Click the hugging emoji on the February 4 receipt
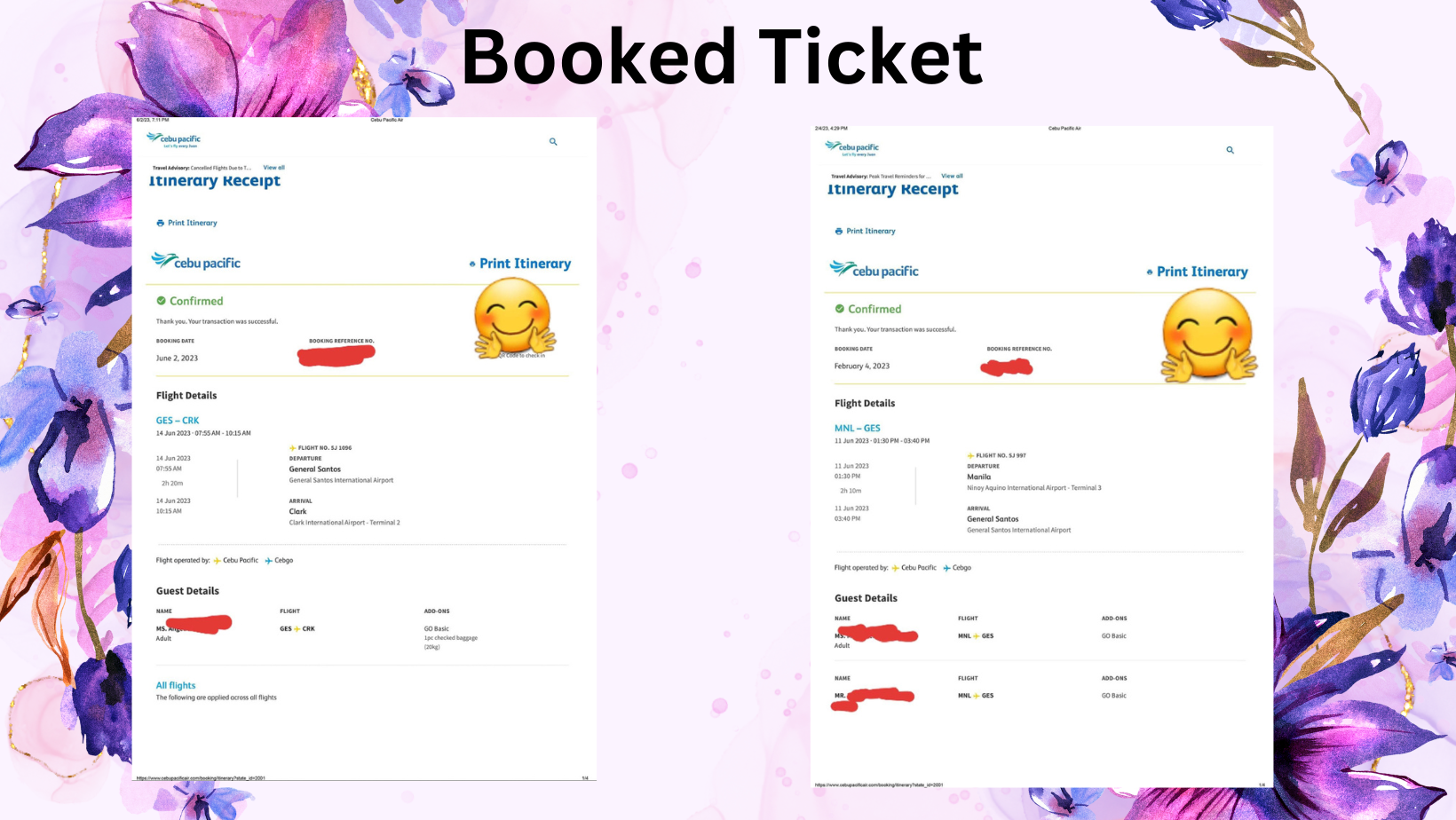This screenshot has width=1456, height=820. [1208, 335]
